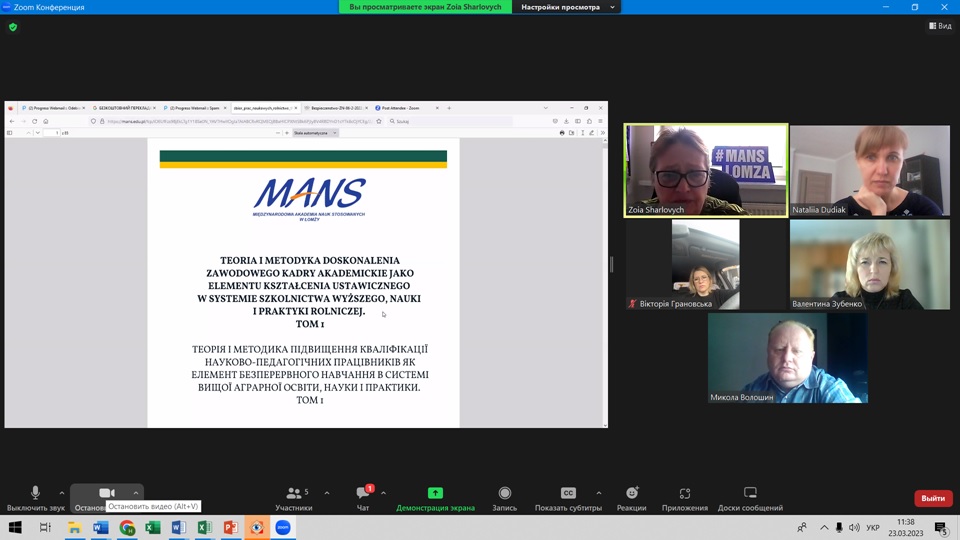Click PDF vertical scrollbar
This screenshot has height=540, width=960.
pos(606,282)
